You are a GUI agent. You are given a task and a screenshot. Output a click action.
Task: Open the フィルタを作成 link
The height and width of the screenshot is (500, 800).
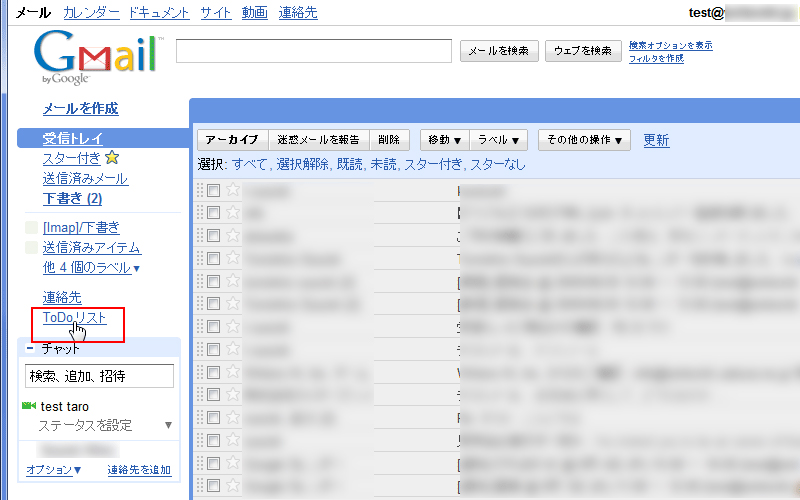pyautogui.click(x=656, y=58)
